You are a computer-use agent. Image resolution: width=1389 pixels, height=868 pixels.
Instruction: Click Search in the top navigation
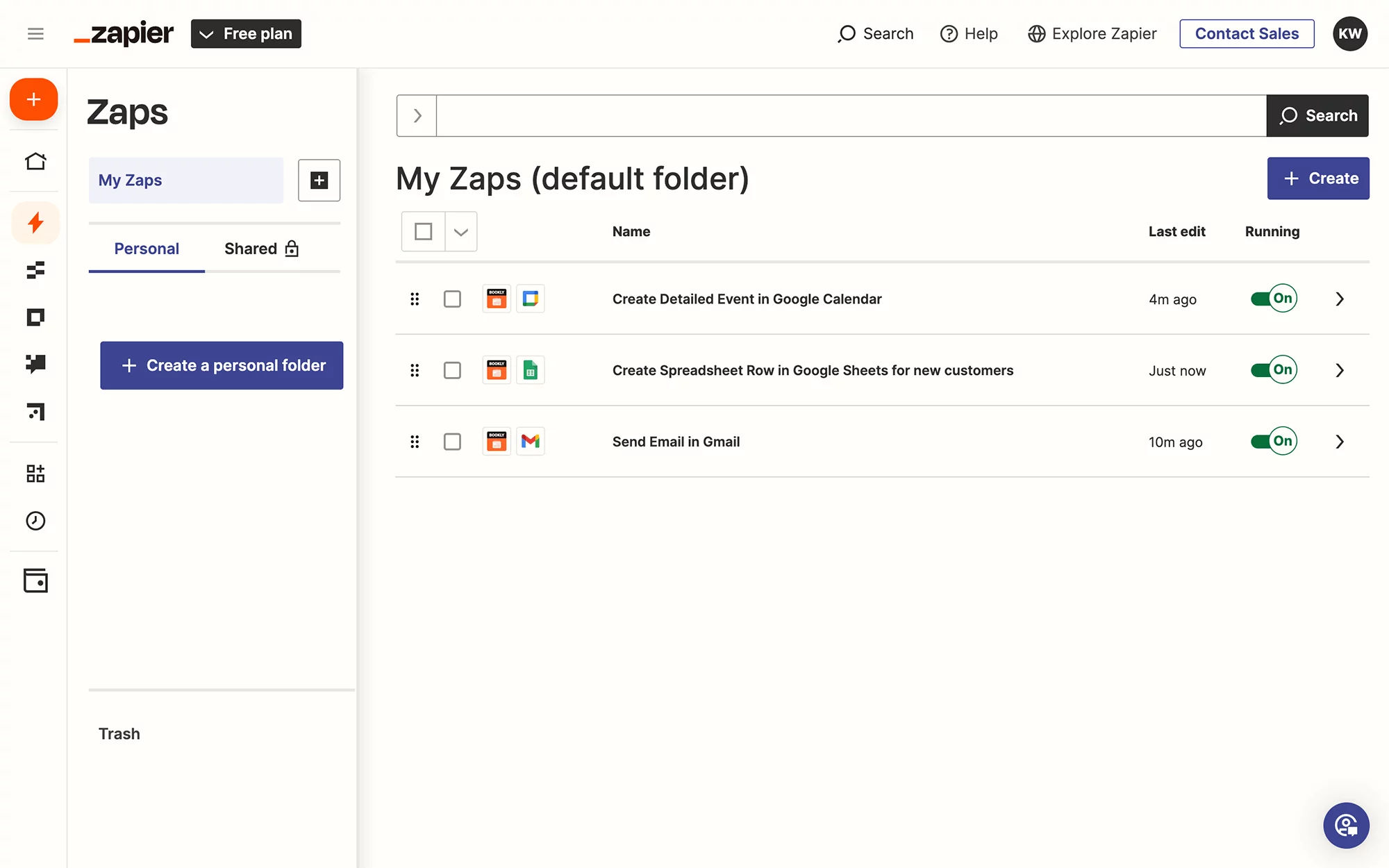(x=876, y=33)
